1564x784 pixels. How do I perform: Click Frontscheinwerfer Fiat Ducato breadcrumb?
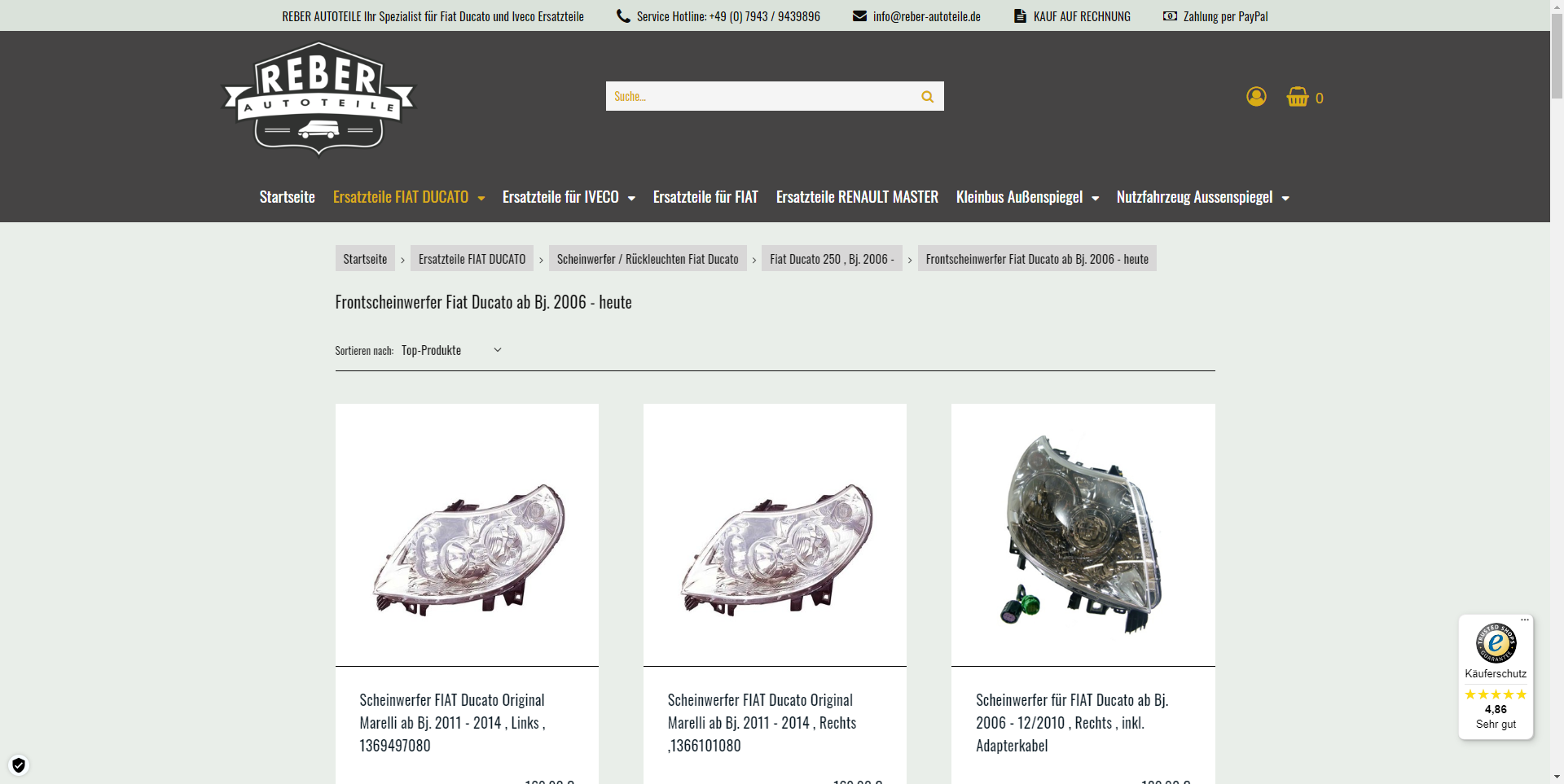pyautogui.click(x=1037, y=259)
